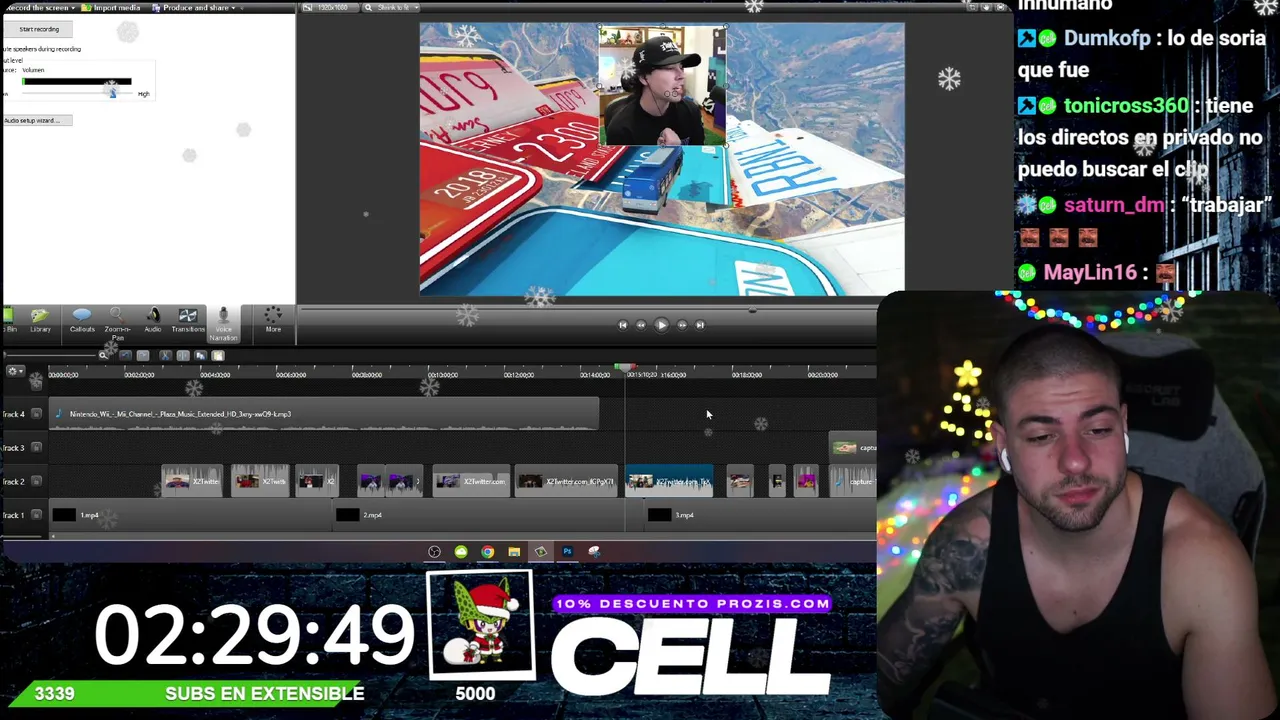Open the Zoom-n-Pan tab

pos(117,324)
